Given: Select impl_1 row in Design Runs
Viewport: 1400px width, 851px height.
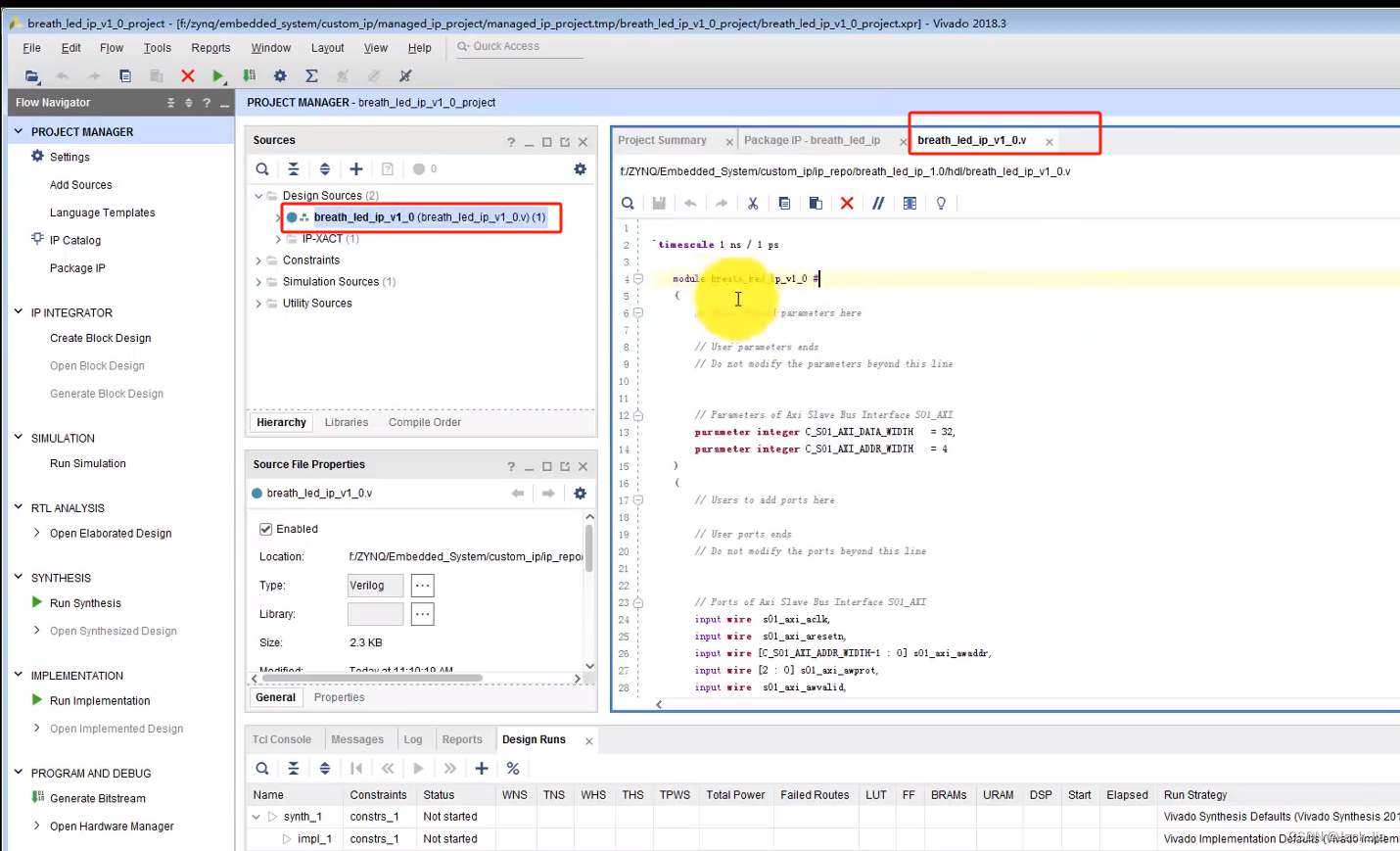Looking at the screenshot, I should (314, 839).
